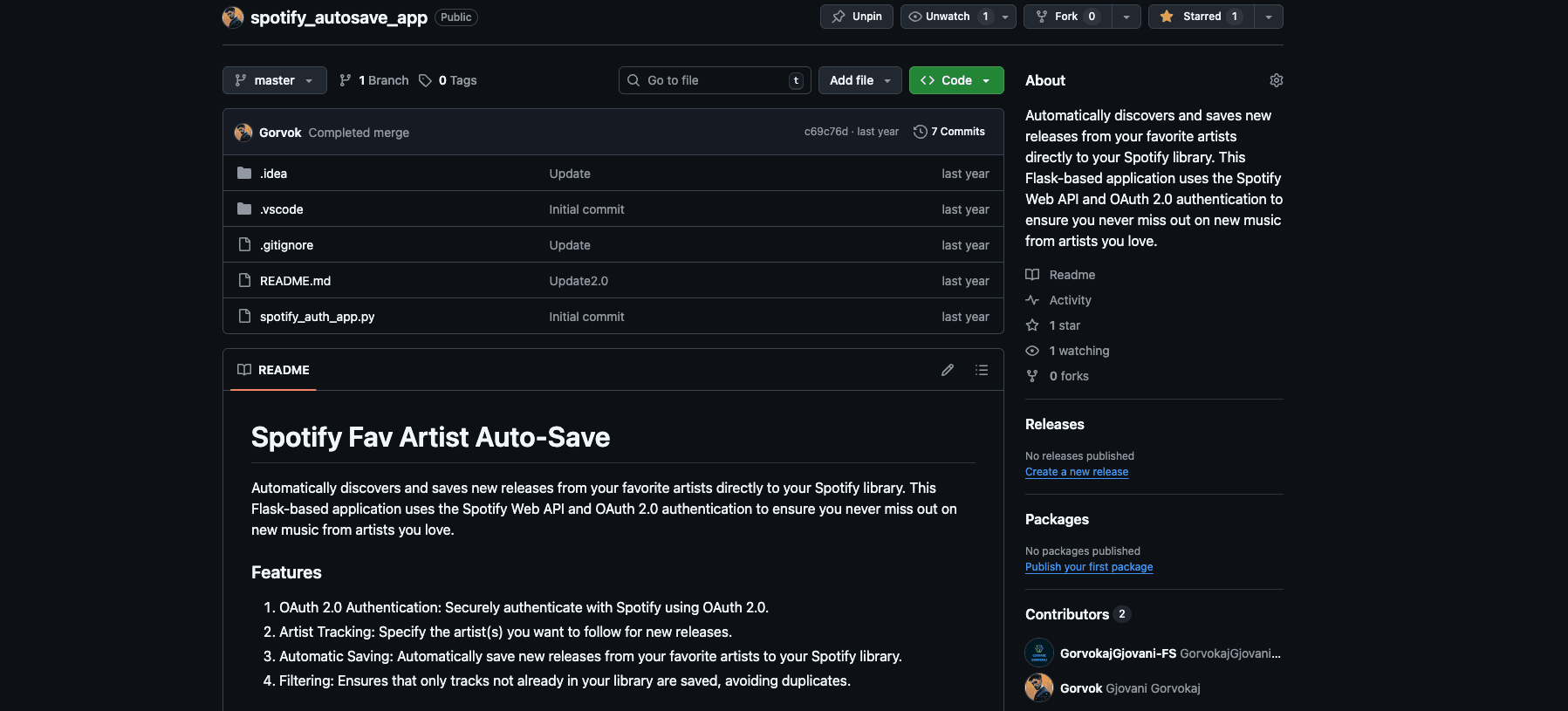The width and height of the screenshot is (1568, 711).
Task: Open the .idea folder
Action: pyautogui.click(x=273, y=174)
